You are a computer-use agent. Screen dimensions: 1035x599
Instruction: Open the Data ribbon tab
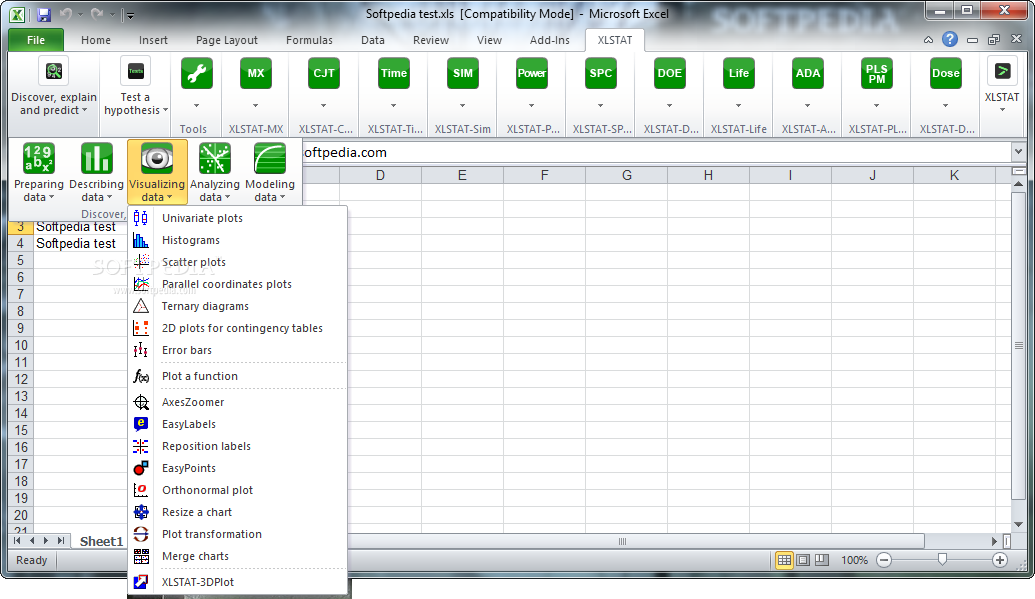(372, 40)
